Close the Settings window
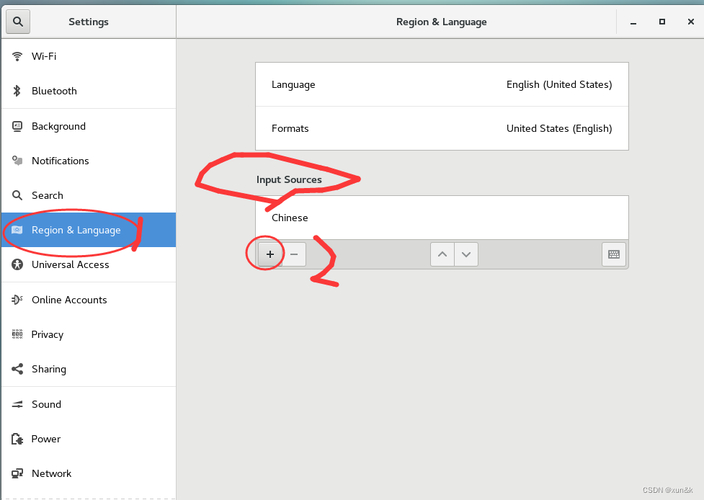704x500 pixels. (x=691, y=22)
